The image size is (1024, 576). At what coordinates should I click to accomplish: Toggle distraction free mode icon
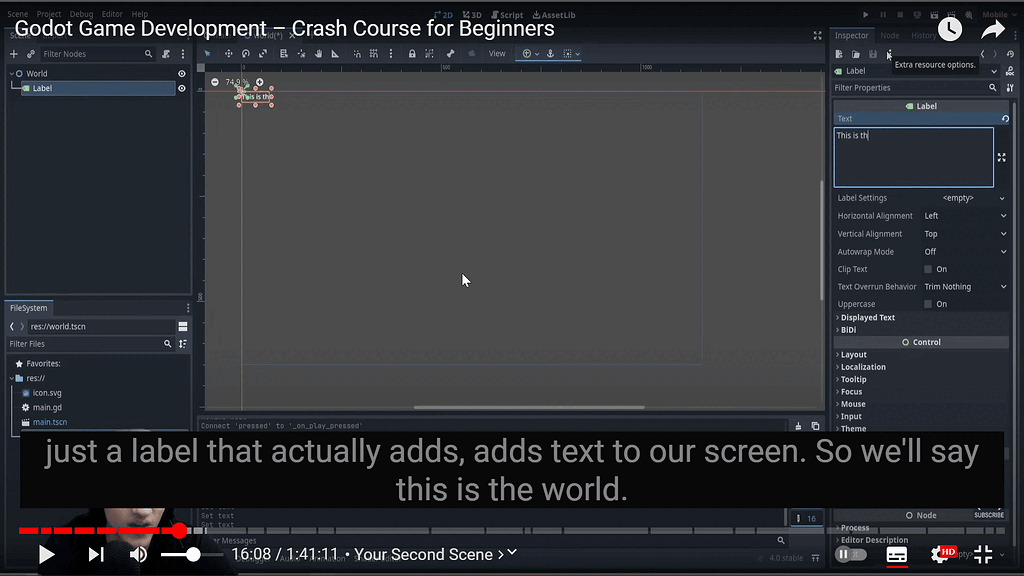817,35
